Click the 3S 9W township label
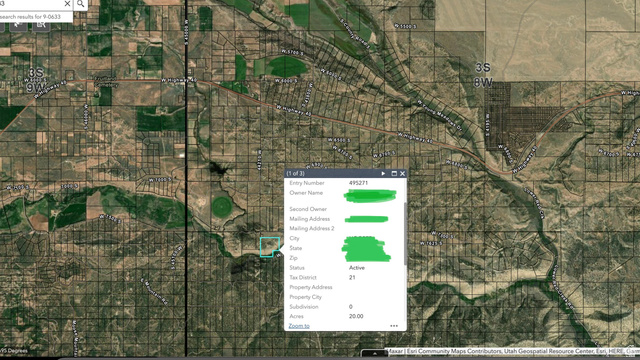The image size is (640, 360). tap(36, 80)
